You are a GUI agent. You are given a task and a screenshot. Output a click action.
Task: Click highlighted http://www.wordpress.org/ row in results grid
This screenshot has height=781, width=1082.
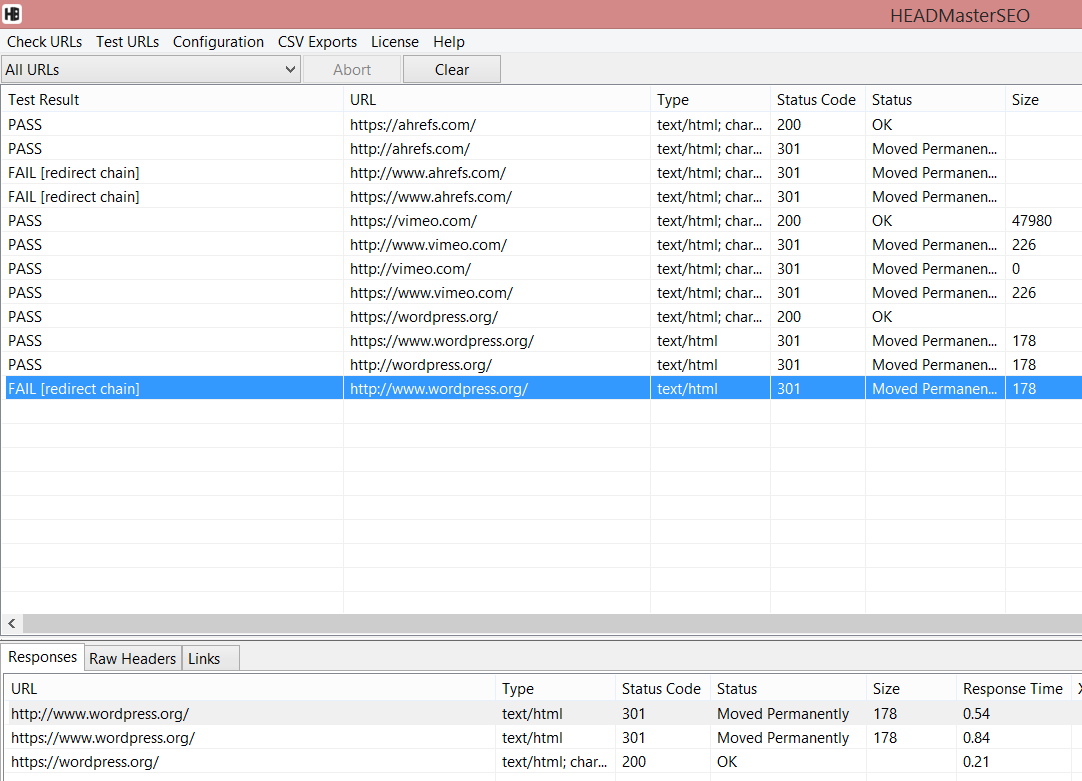coord(542,388)
